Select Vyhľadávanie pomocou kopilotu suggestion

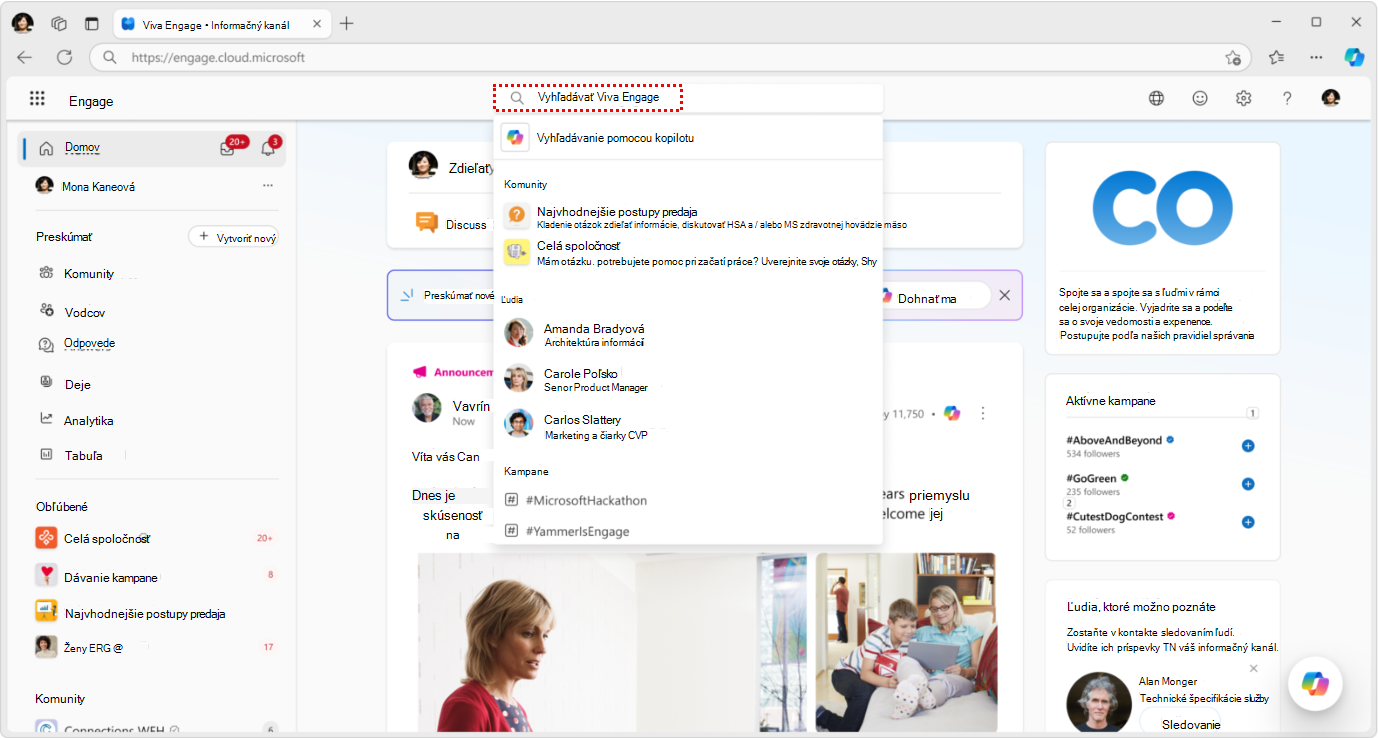[x=688, y=137]
